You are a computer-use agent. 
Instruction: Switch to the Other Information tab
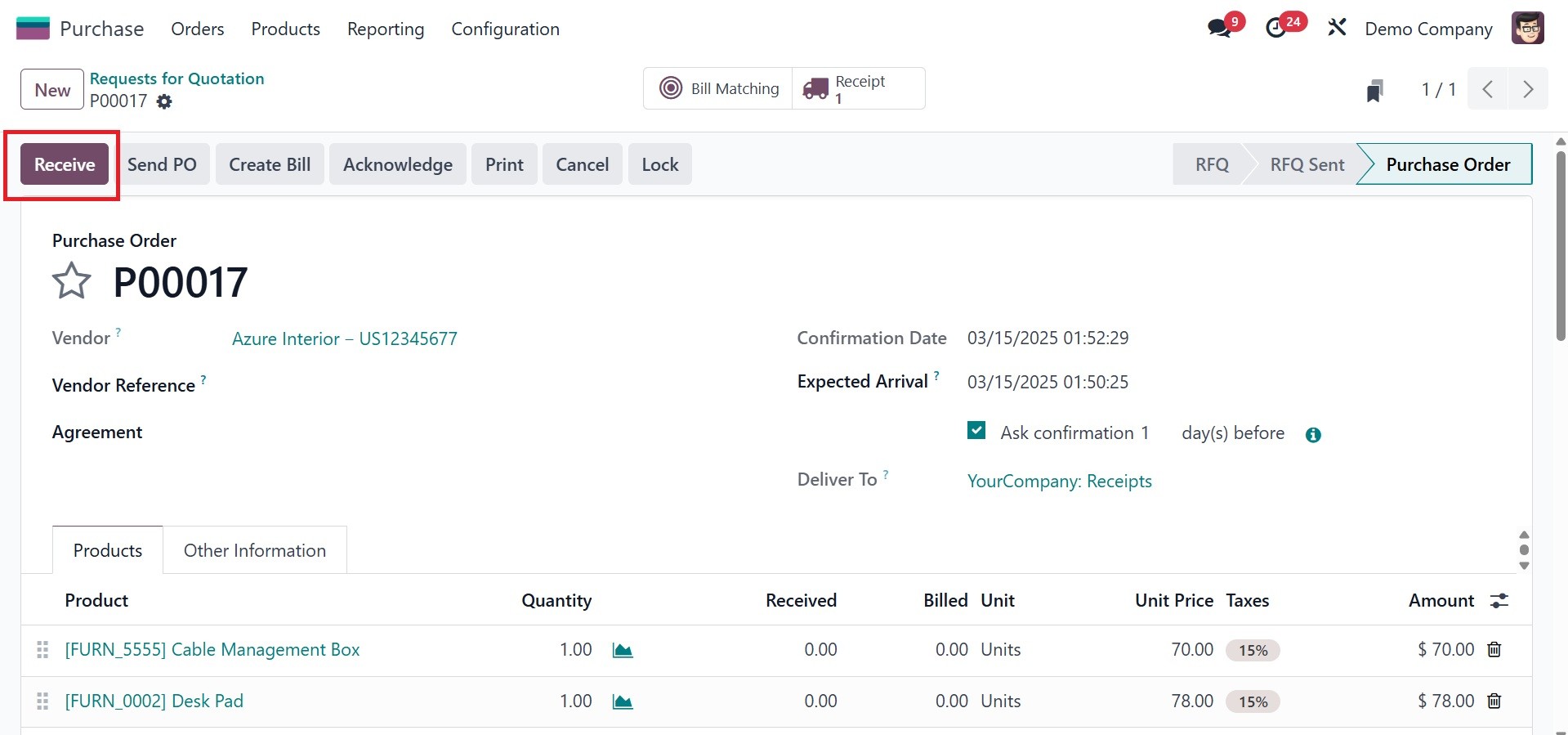pos(254,550)
